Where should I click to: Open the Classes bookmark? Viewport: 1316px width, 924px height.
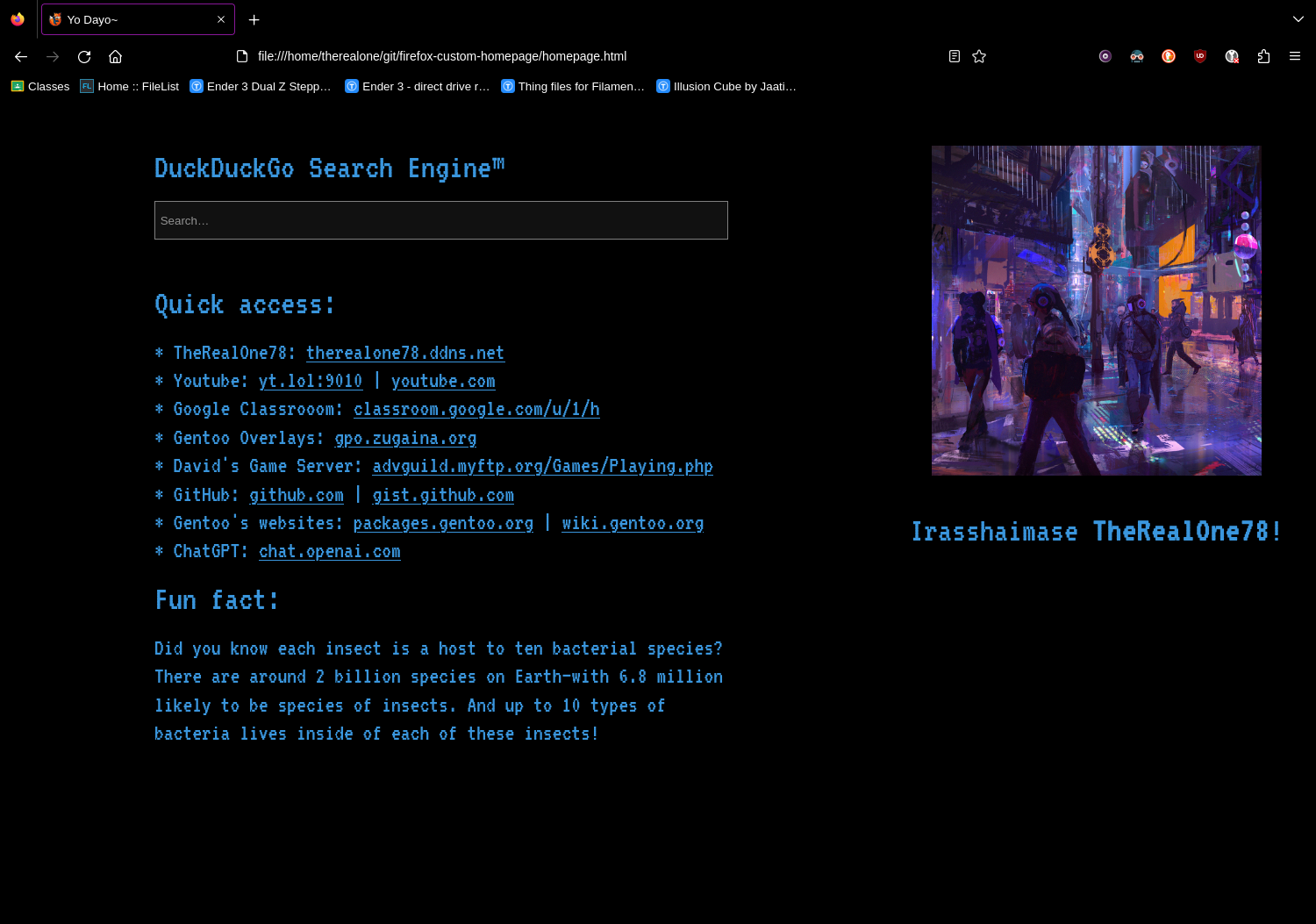coord(40,86)
